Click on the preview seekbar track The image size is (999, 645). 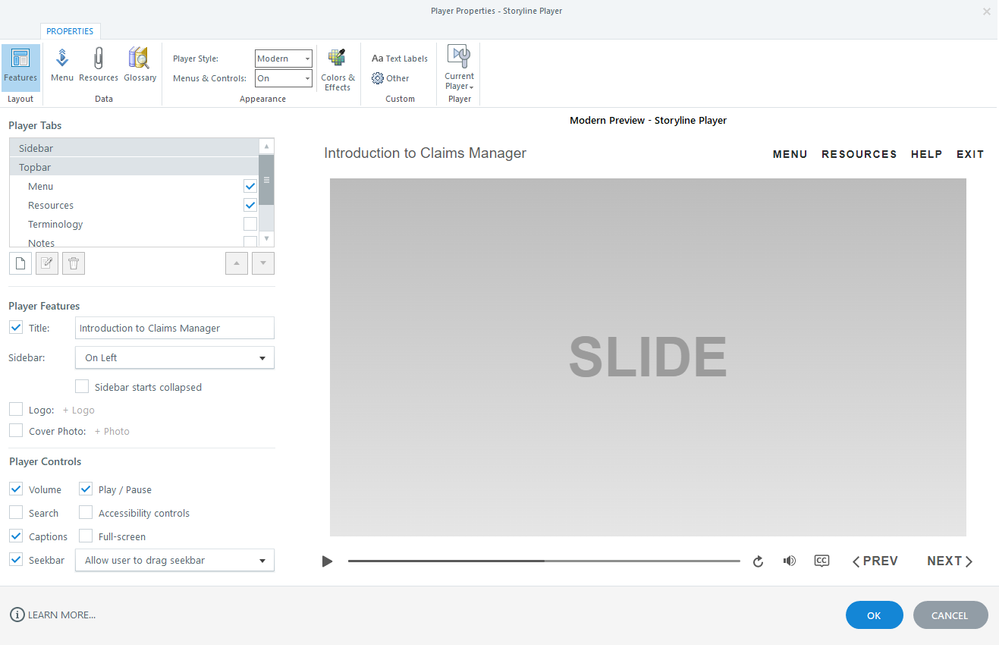(x=543, y=561)
